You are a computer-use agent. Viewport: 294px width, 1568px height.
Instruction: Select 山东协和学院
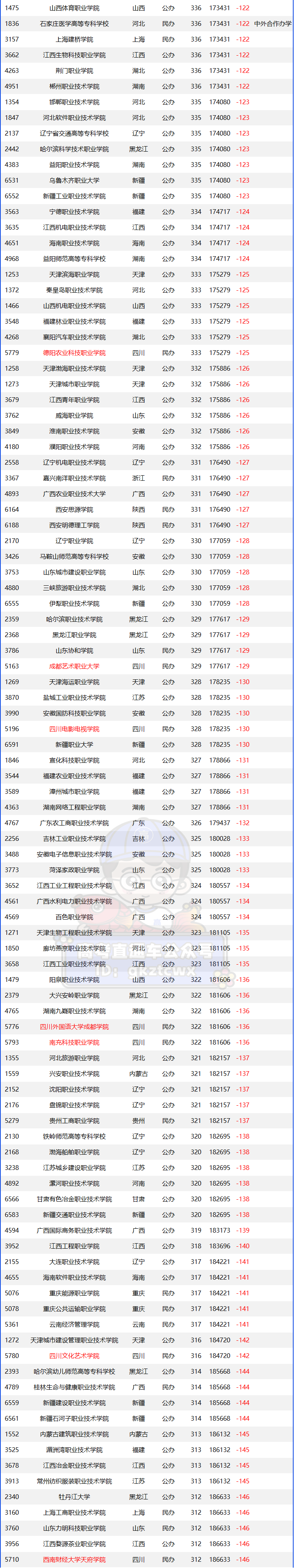click(74, 651)
